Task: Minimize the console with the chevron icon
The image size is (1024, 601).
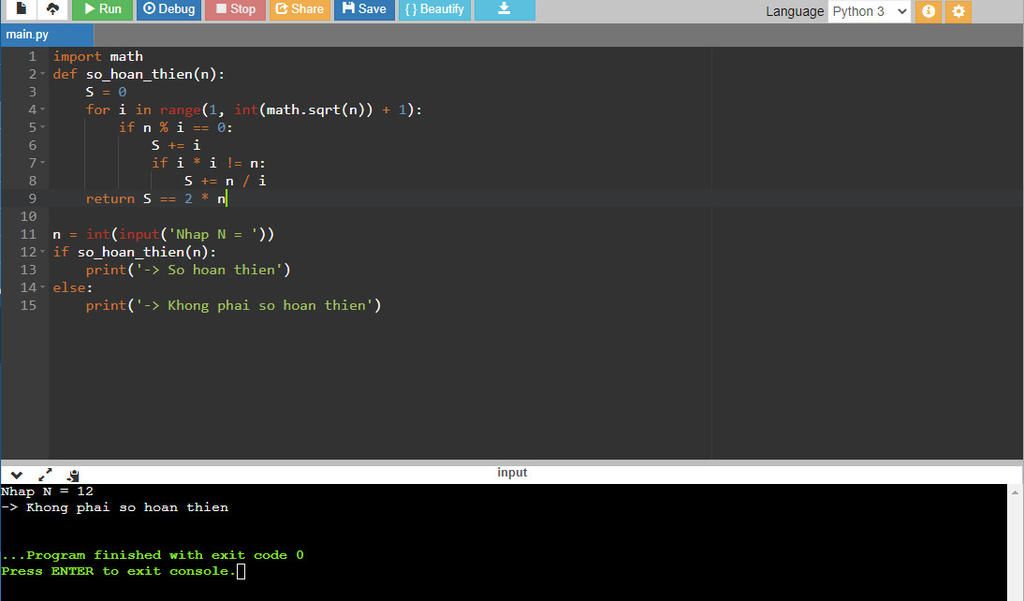Action: [17, 475]
